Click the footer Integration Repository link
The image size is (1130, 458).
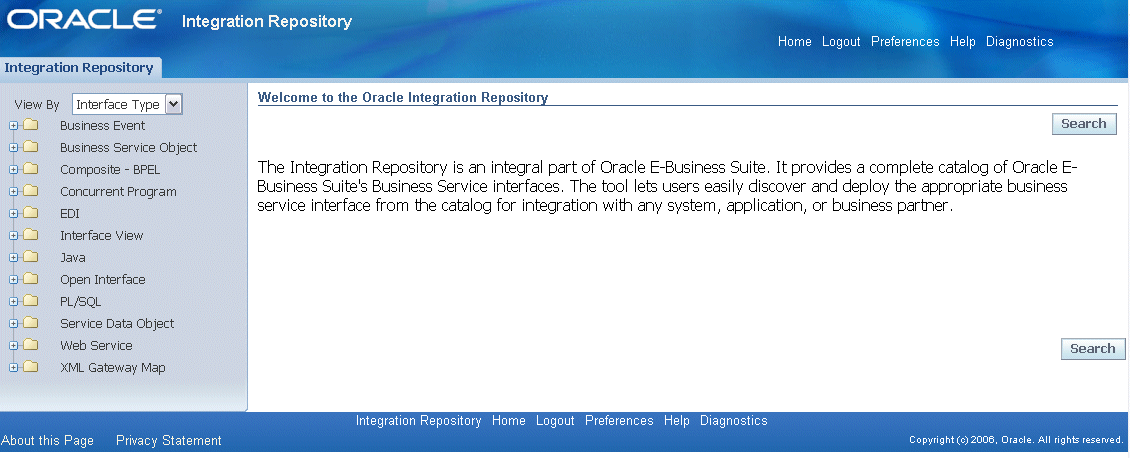click(419, 421)
